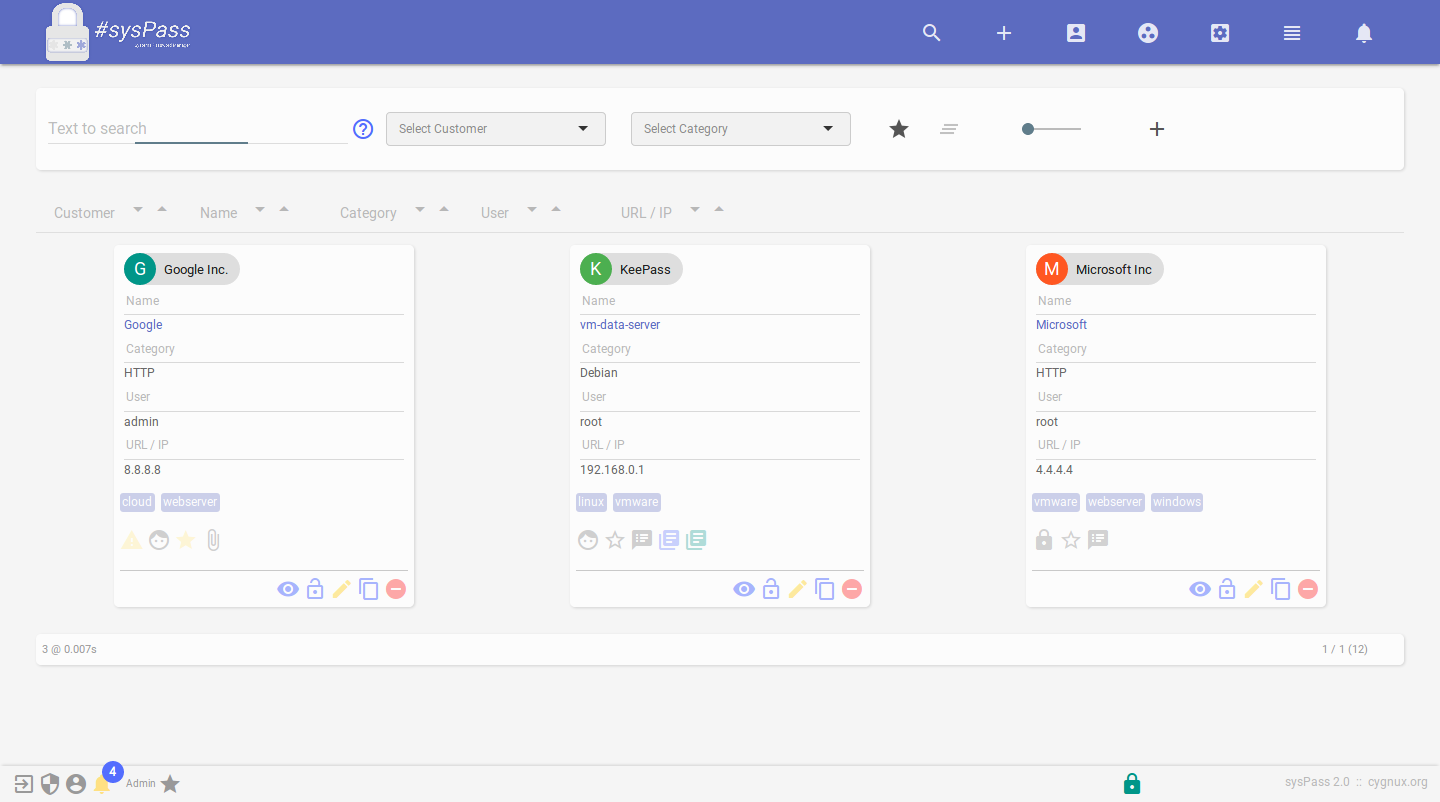Open footer notification bell with badge 4
Viewport: 1440px width, 802px height.
tap(102, 784)
